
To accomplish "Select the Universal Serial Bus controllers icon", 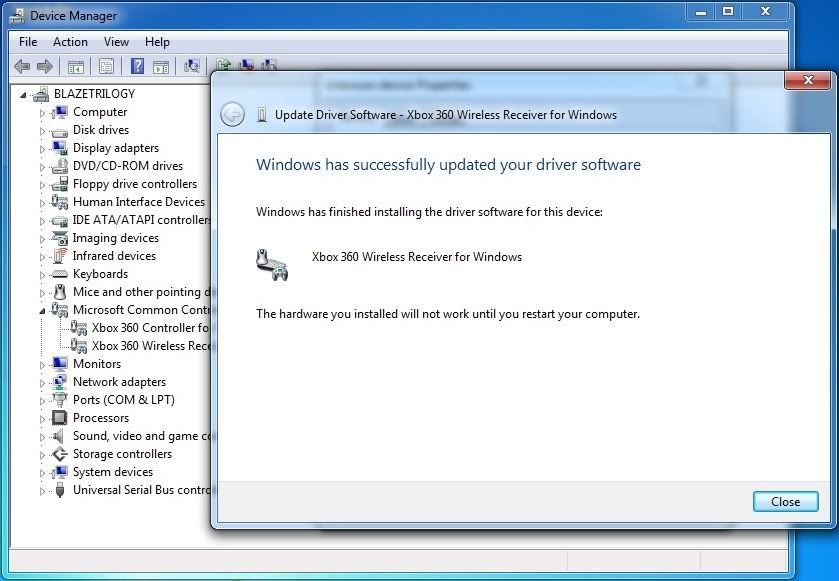I will click(60, 490).
